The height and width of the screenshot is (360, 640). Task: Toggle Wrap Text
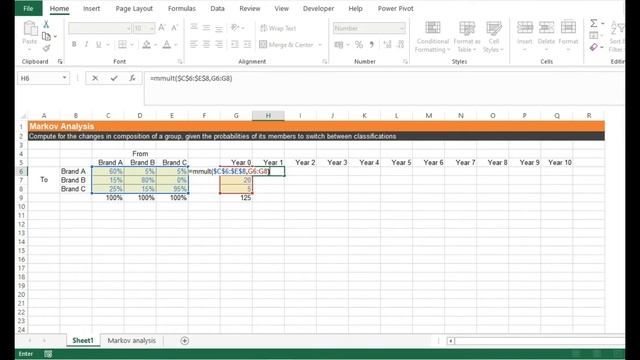coord(278,28)
